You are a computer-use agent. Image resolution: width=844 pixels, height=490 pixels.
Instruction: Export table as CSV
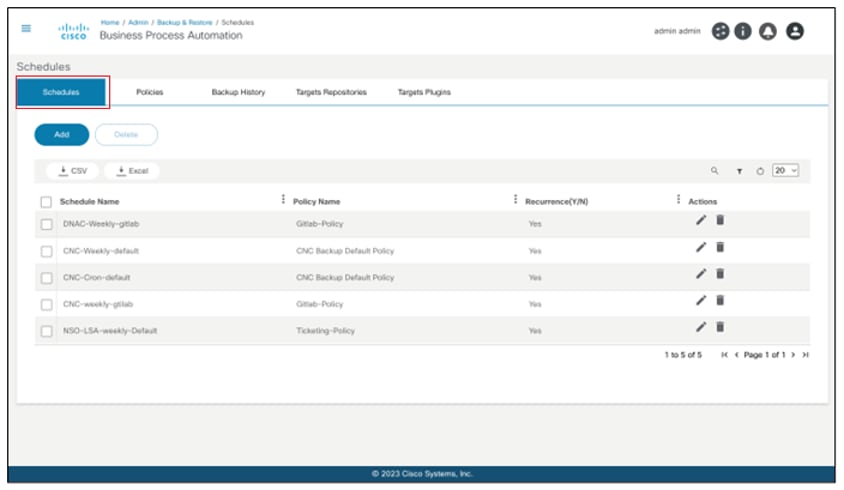pos(72,171)
